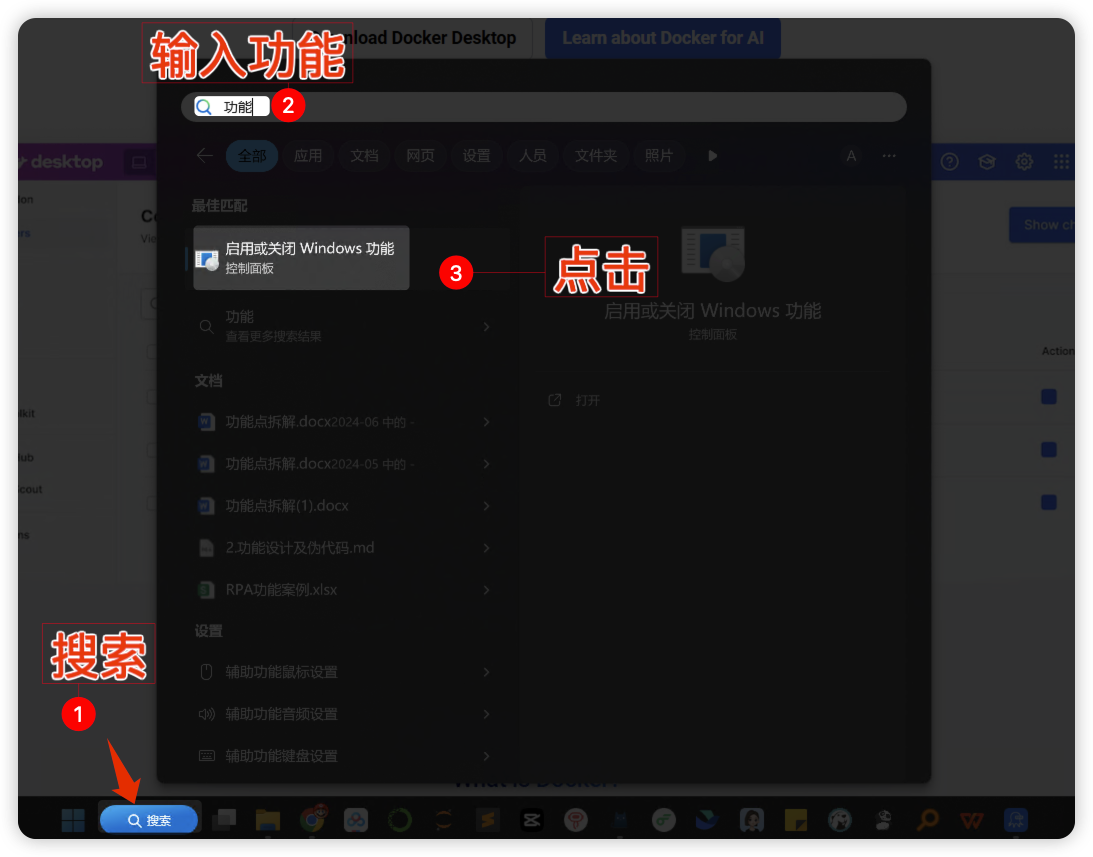Open the Windows Start menu
Image resolution: width=1093 pixels, height=857 pixels.
[x=73, y=820]
